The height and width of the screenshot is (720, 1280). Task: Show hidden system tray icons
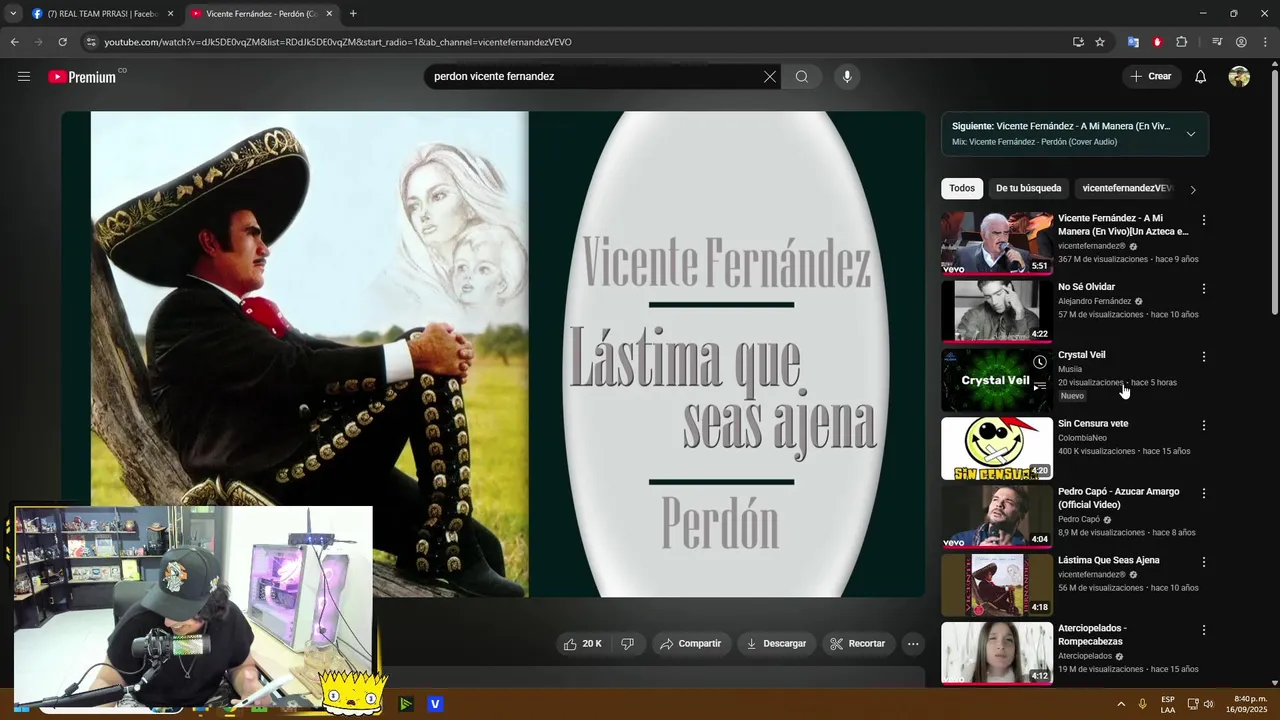[x=1121, y=704]
